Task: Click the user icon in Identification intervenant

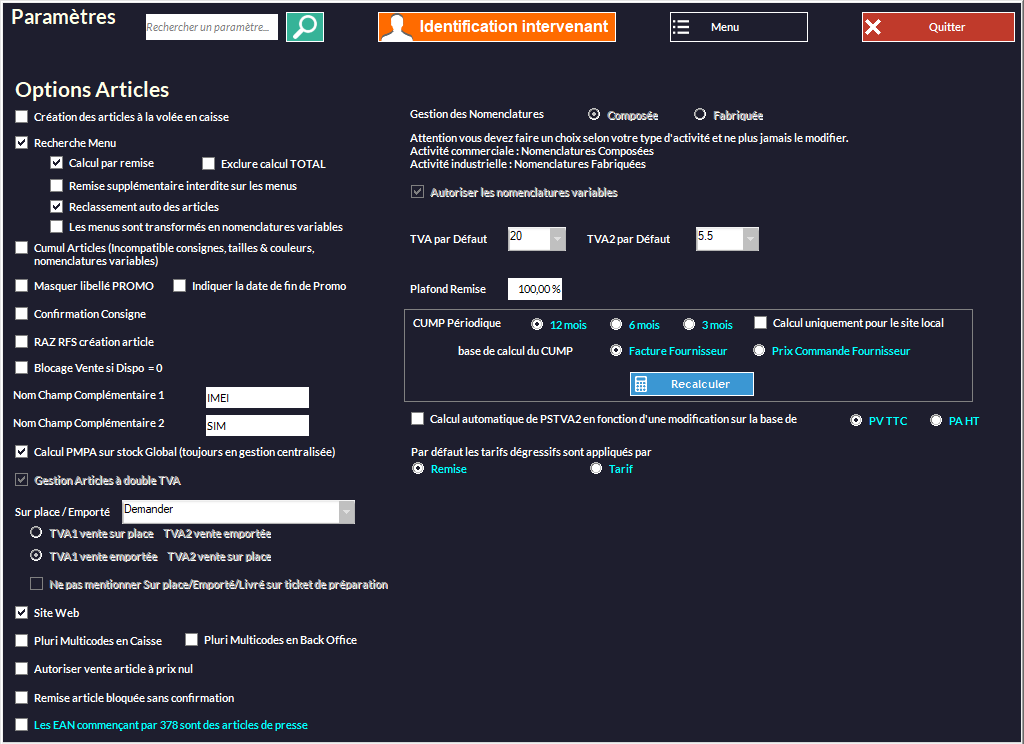Action: (x=397, y=27)
